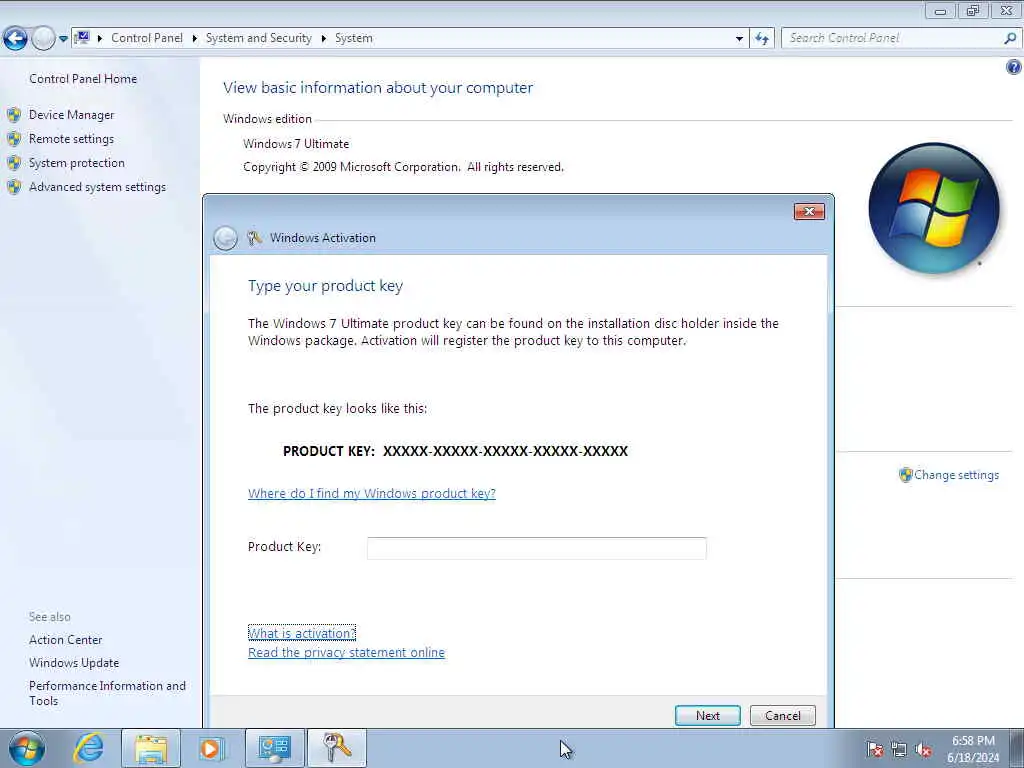Open Windows Explorer from taskbar

click(x=151, y=748)
